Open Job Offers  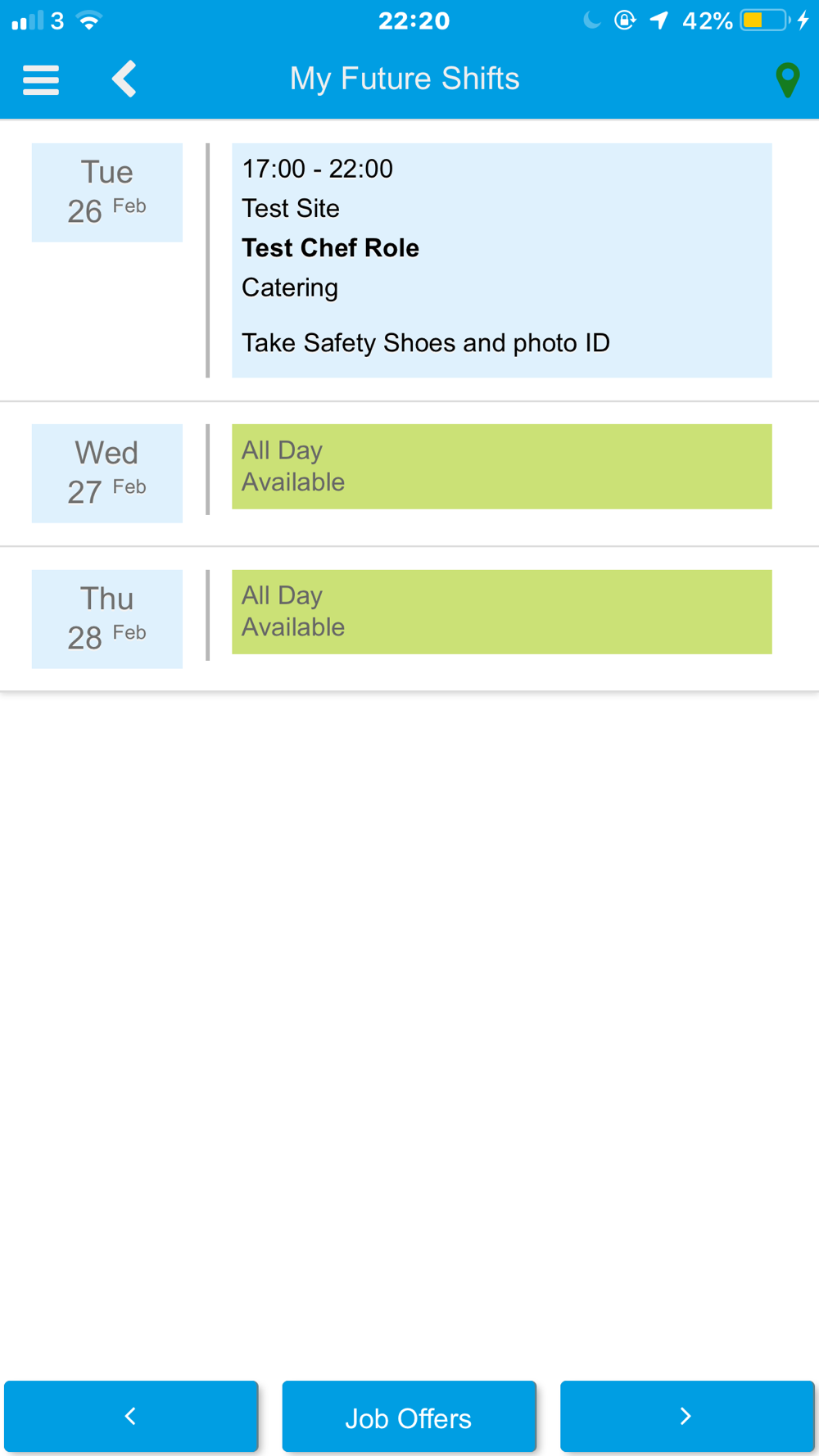(409, 1416)
